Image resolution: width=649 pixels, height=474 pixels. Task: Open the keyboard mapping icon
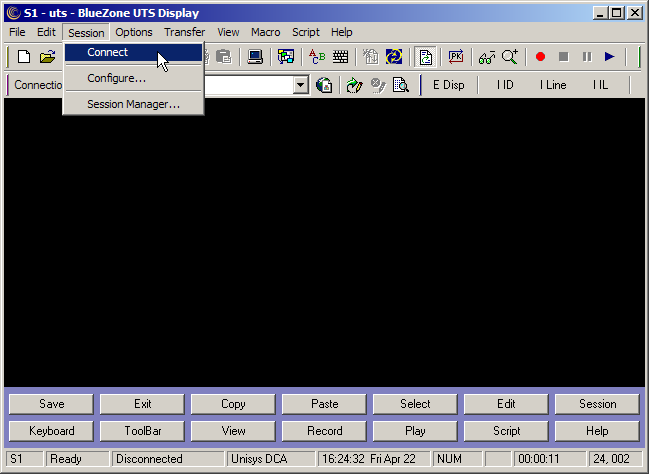click(x=341, y=57)
